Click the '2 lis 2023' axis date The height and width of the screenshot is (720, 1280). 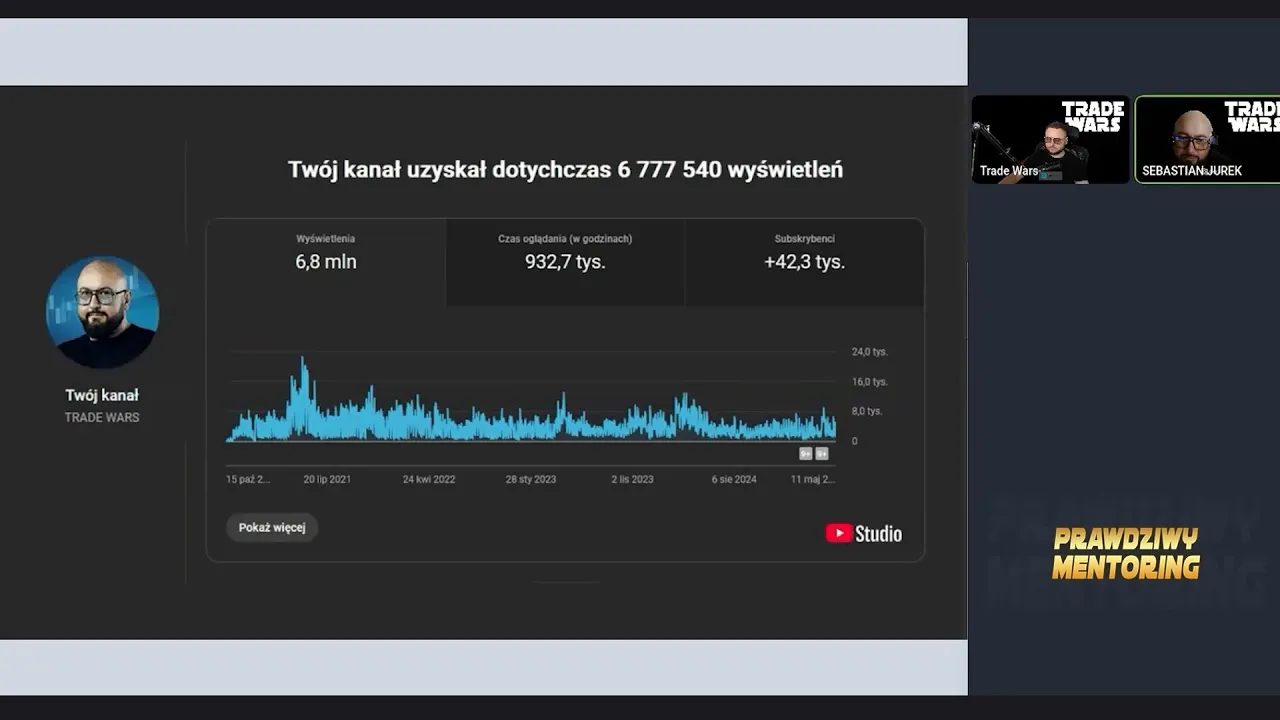(633, 479)
